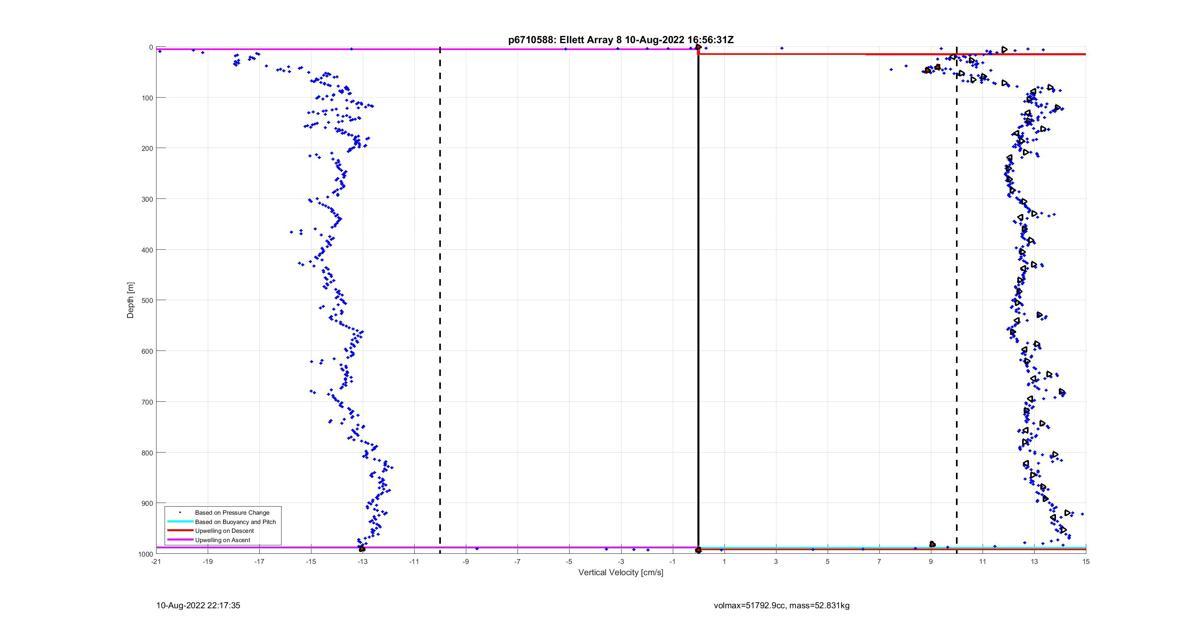Click the depth tick label '700'
The image size is (1200, 622).
coord(146,402)
